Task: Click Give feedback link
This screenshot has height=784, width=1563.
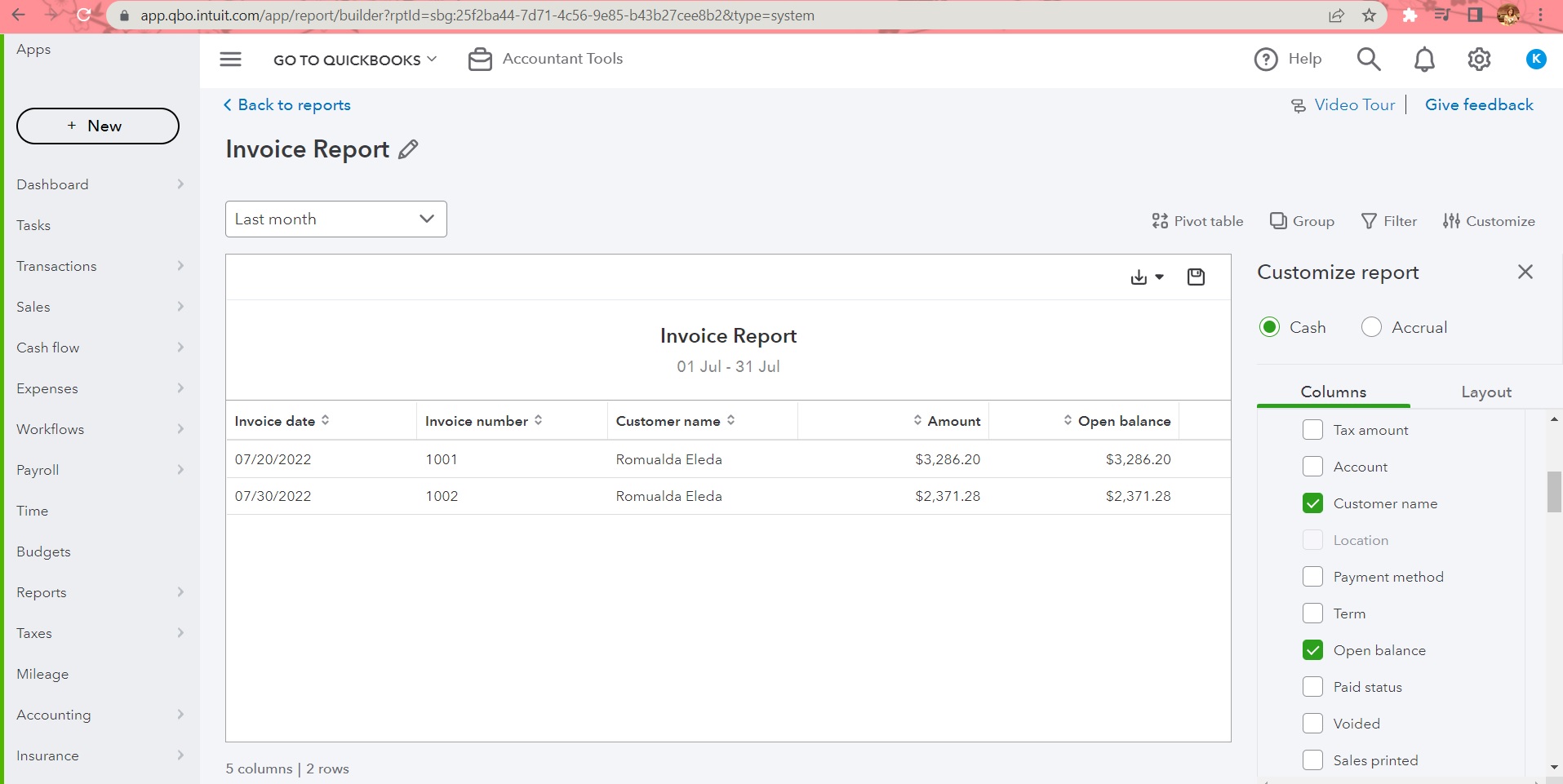Action: [x=1479, y=104]
